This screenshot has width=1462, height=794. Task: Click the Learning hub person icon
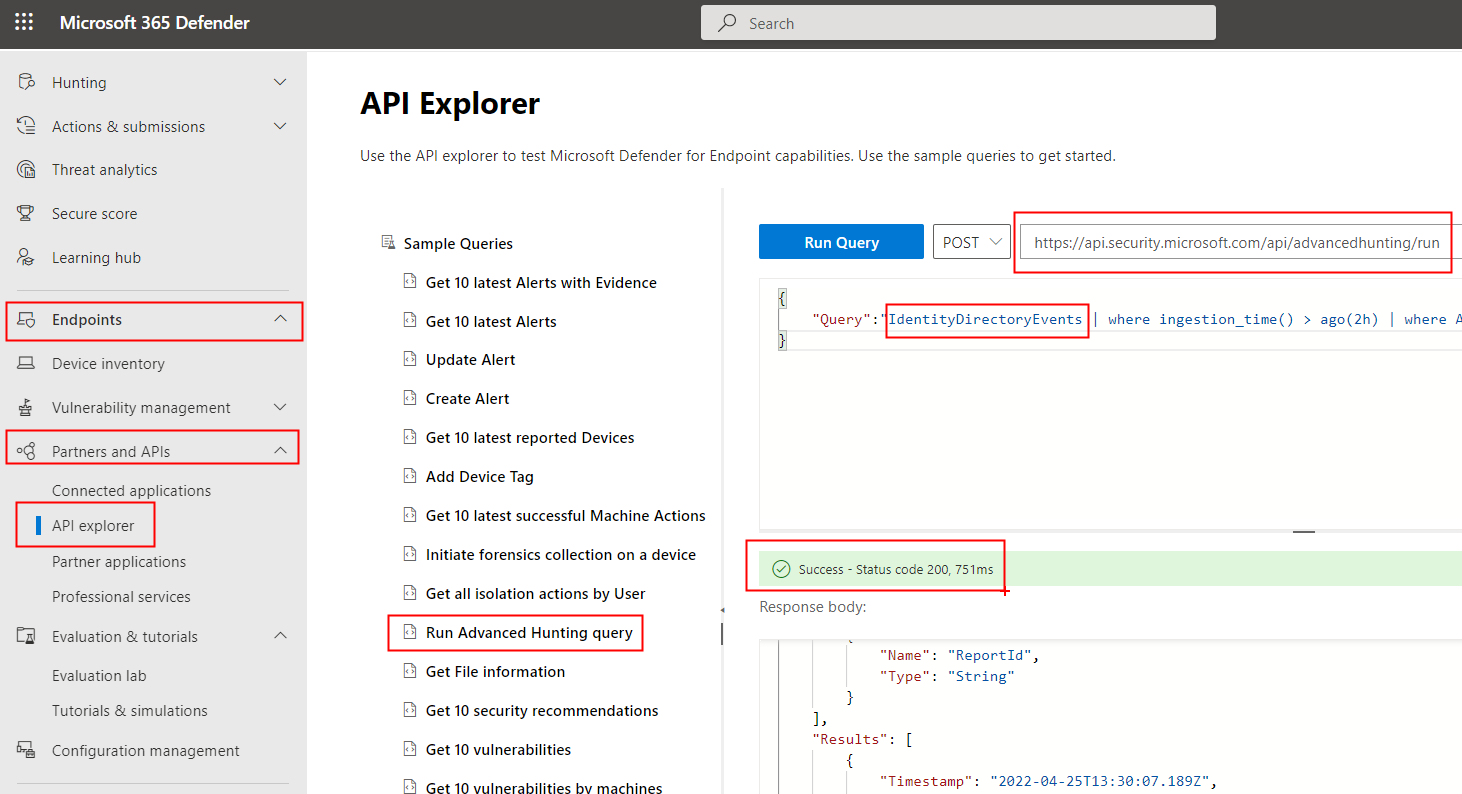point(27,257)
